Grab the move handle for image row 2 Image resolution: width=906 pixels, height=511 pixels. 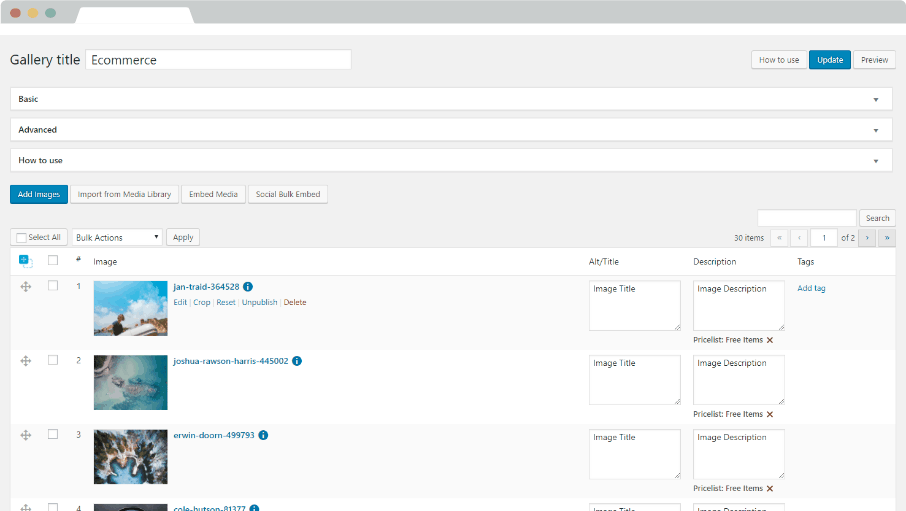(26, 361)
